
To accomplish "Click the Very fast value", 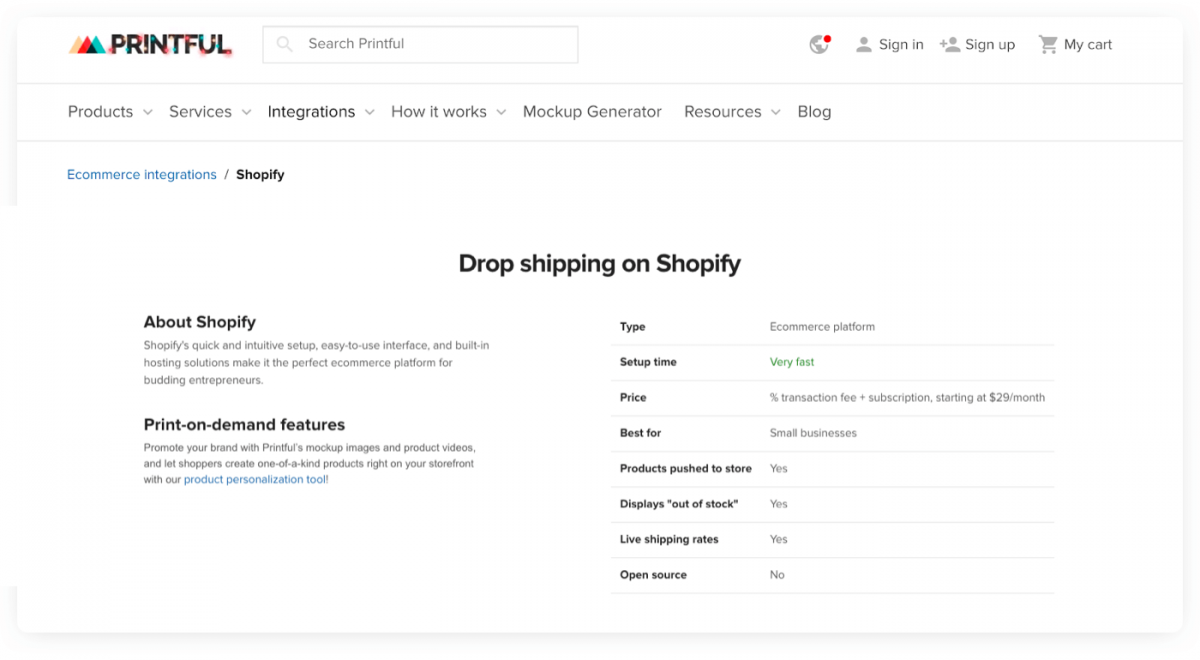I will 792,362.
